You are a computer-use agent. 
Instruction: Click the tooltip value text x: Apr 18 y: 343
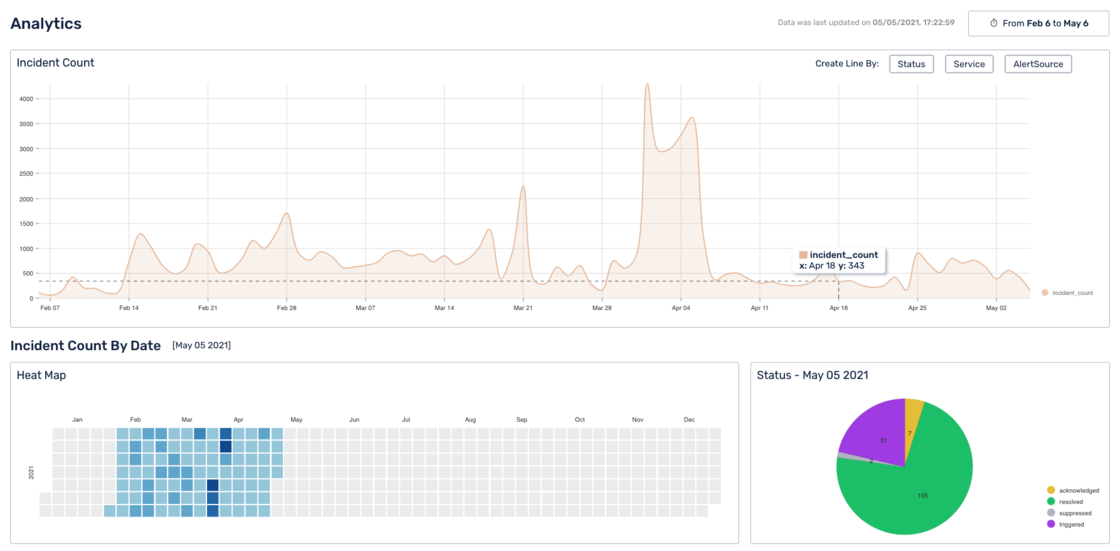[x=831, y=265]
